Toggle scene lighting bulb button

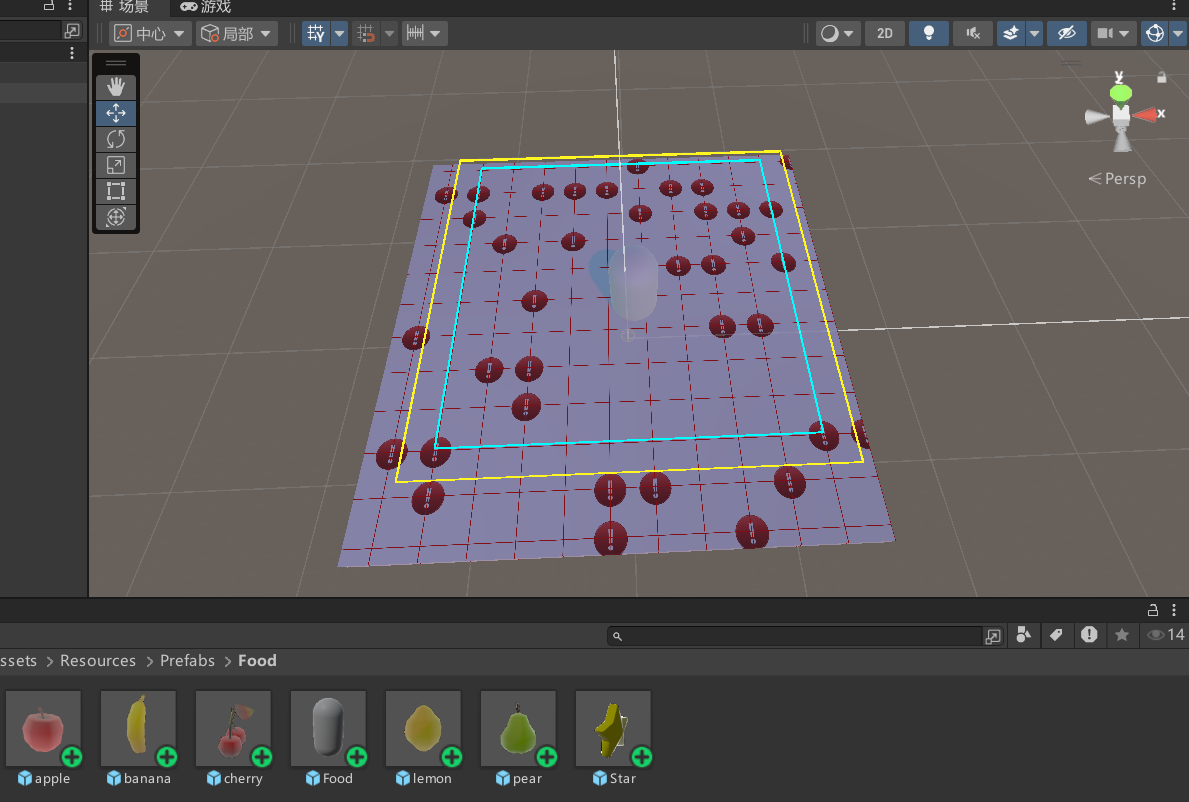click(928, 33)
